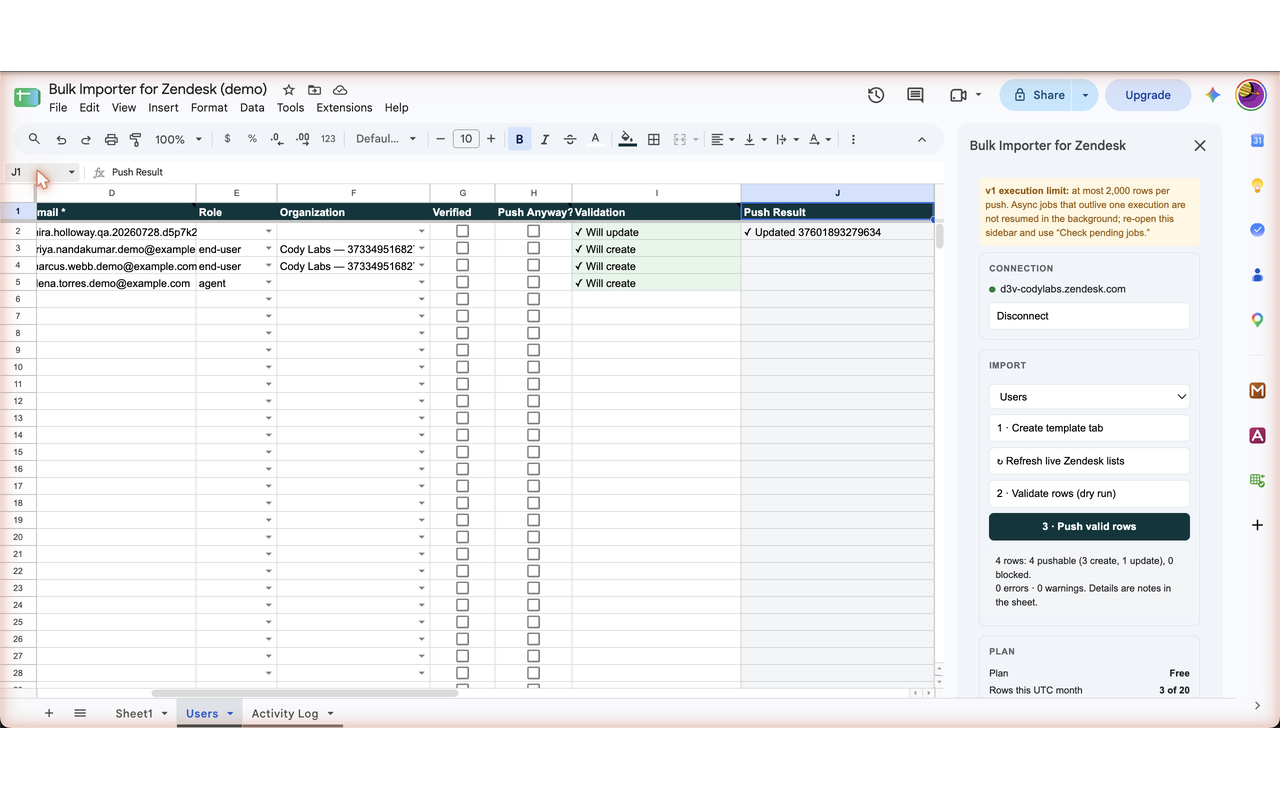Open Role dropdown for row 5 agent
Image resolution: width=1280 pixels, height=800 pixels.
268,283
